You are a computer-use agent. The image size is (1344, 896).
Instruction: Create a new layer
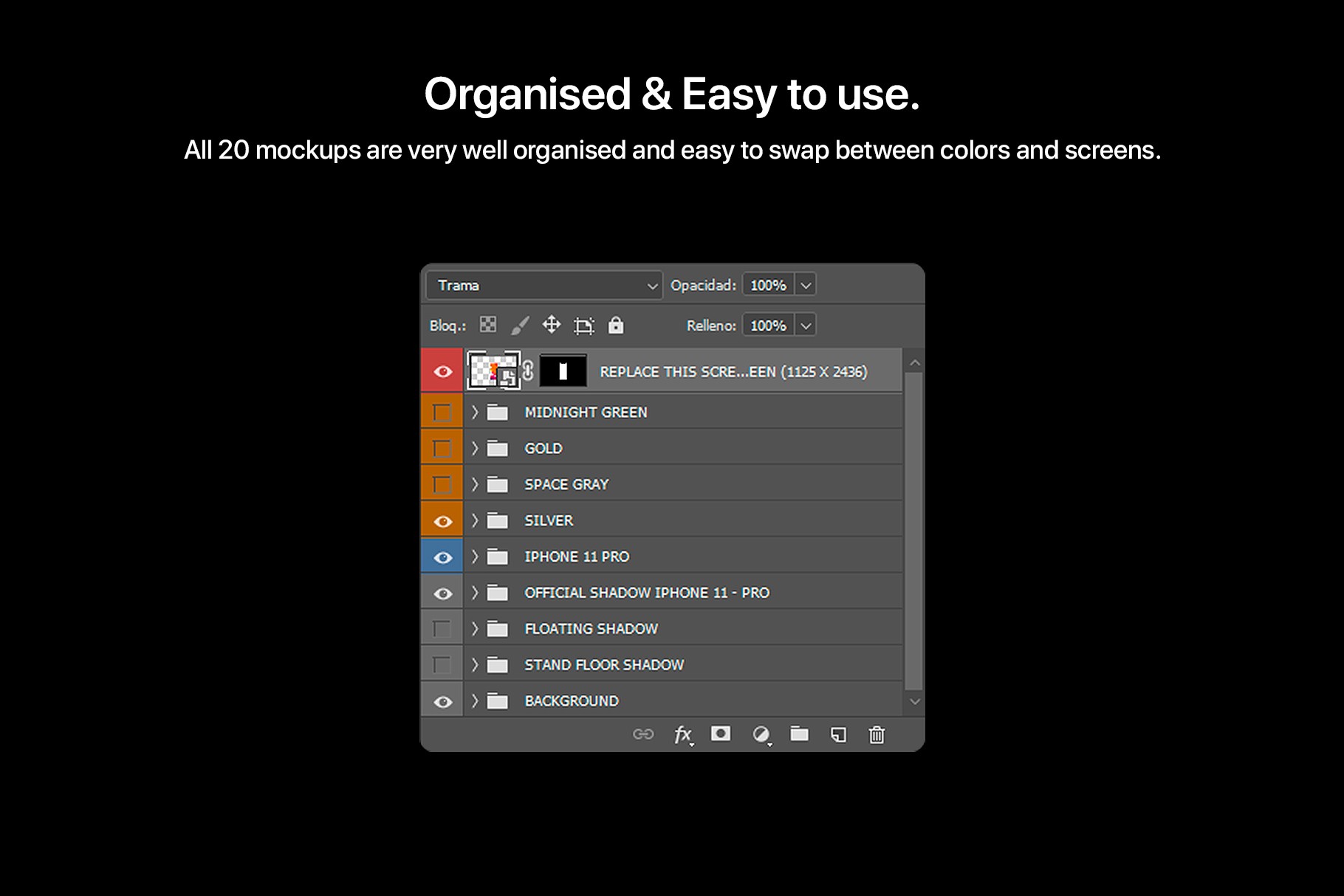(x=838, y=734)
